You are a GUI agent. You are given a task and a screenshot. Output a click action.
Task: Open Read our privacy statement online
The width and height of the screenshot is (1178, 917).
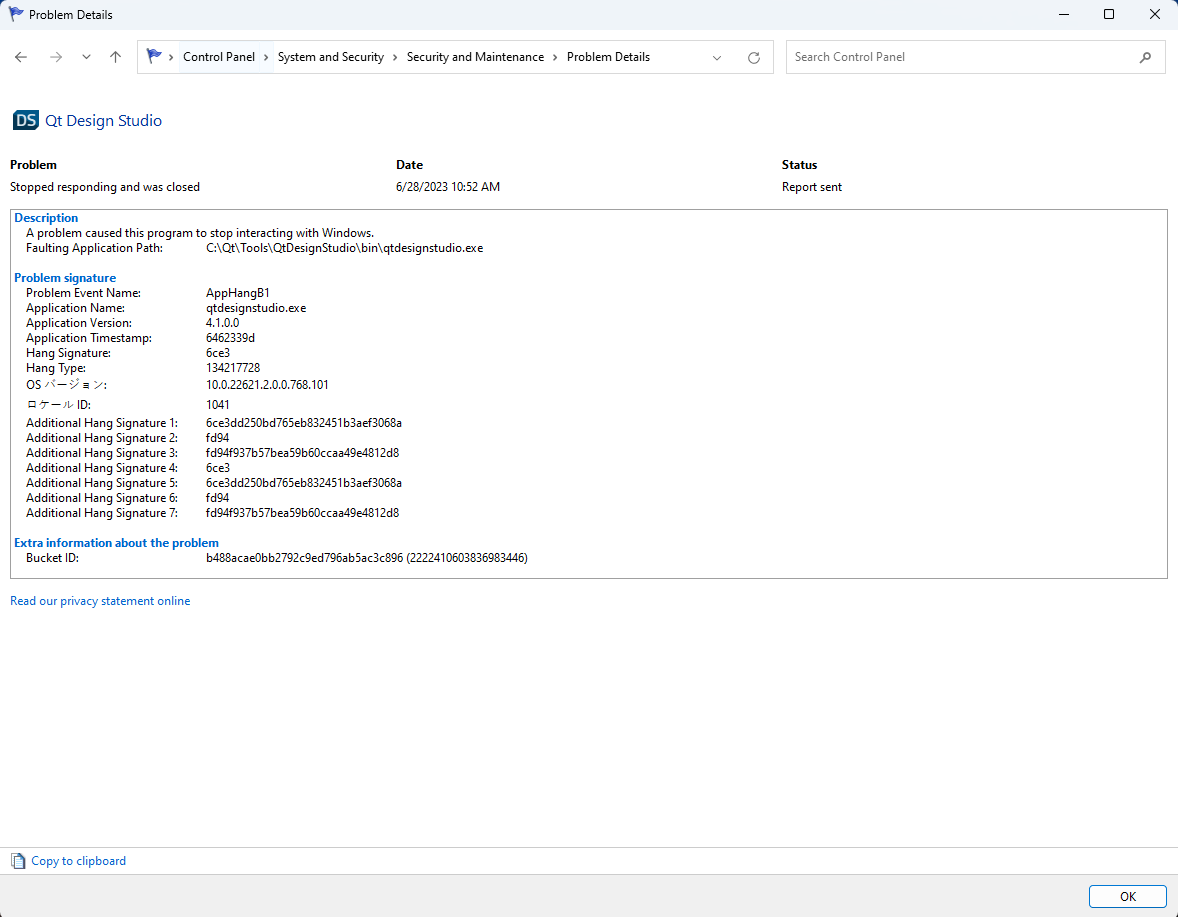click(100, 601)
